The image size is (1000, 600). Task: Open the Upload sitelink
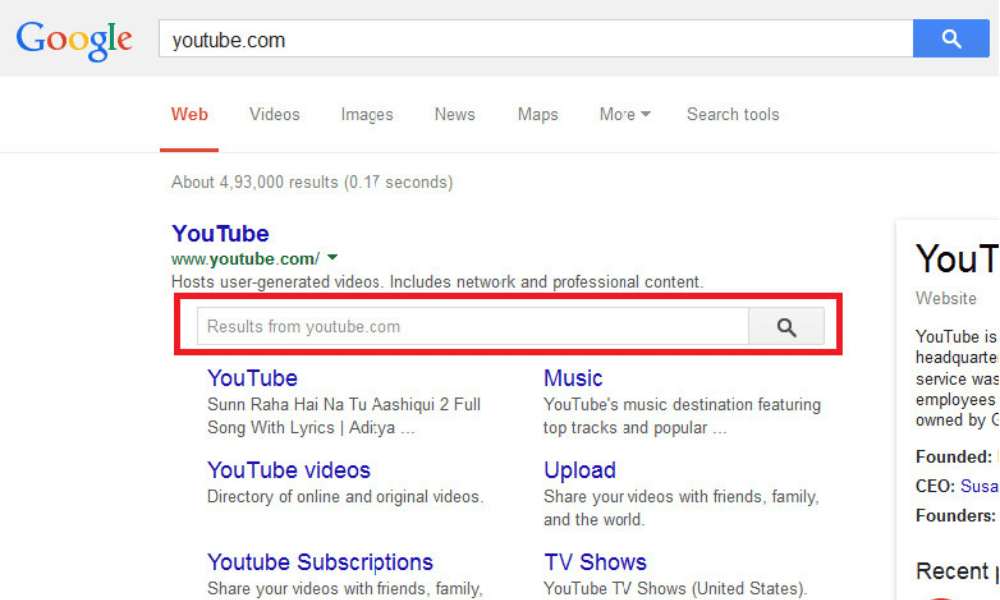pyautogui.click(x=580, y=471)
